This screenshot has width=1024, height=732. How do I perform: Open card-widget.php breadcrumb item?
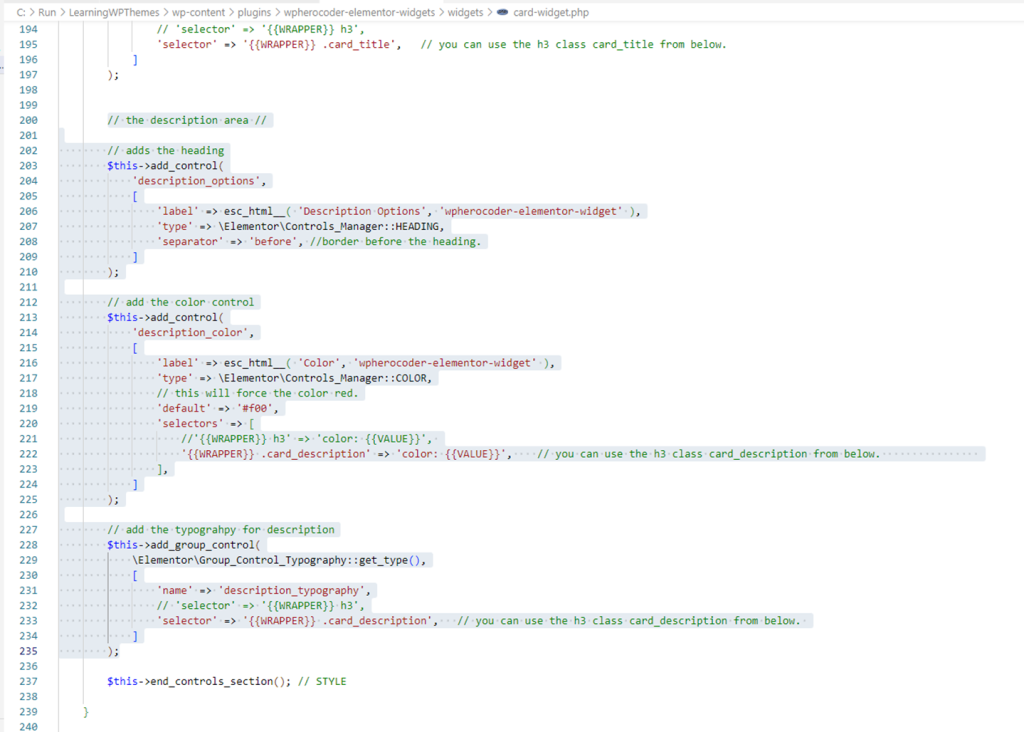[551, 12]
